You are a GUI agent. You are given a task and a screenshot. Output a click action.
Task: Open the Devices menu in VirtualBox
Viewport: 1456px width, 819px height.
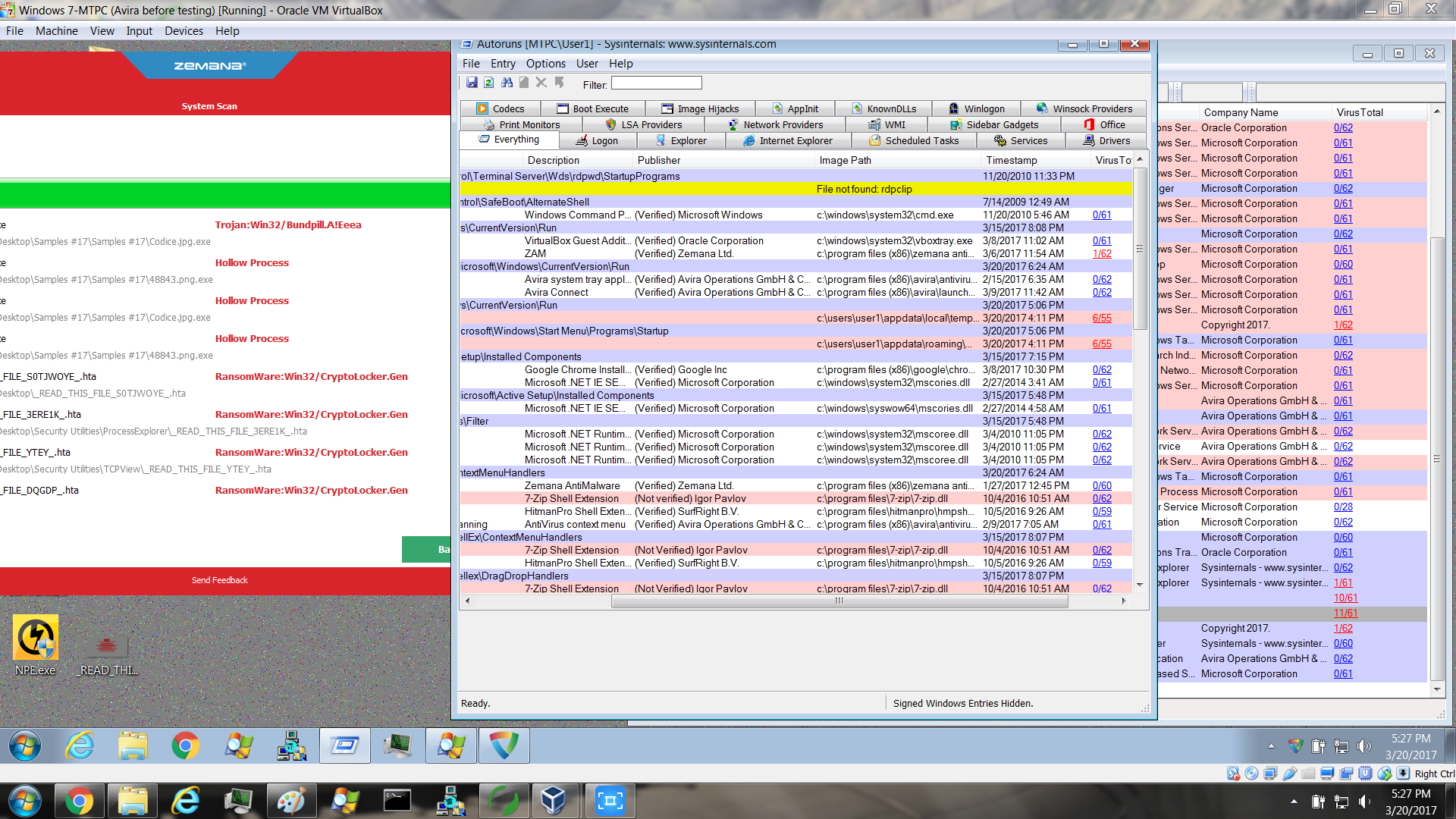pyautogui.click(x=184, y=31)
